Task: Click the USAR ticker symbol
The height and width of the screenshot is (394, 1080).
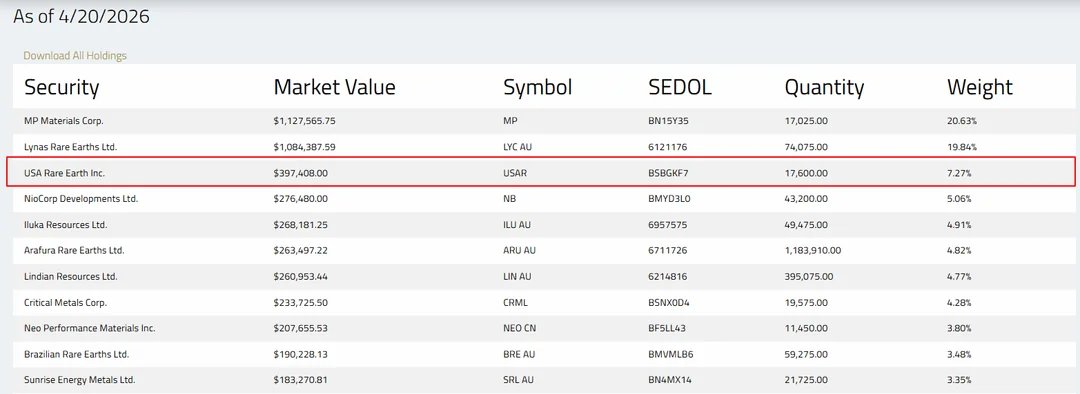Action: [x=515, y=173]
